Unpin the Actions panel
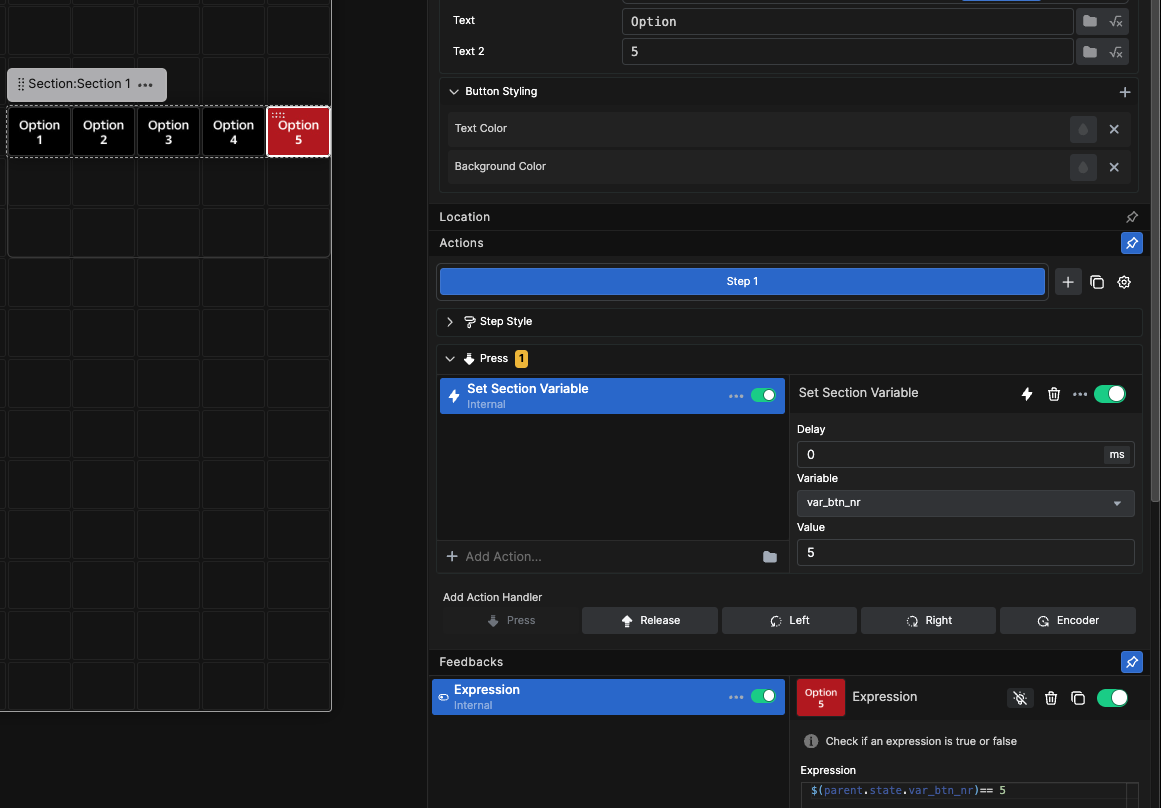 click(x=1131, y=243)
